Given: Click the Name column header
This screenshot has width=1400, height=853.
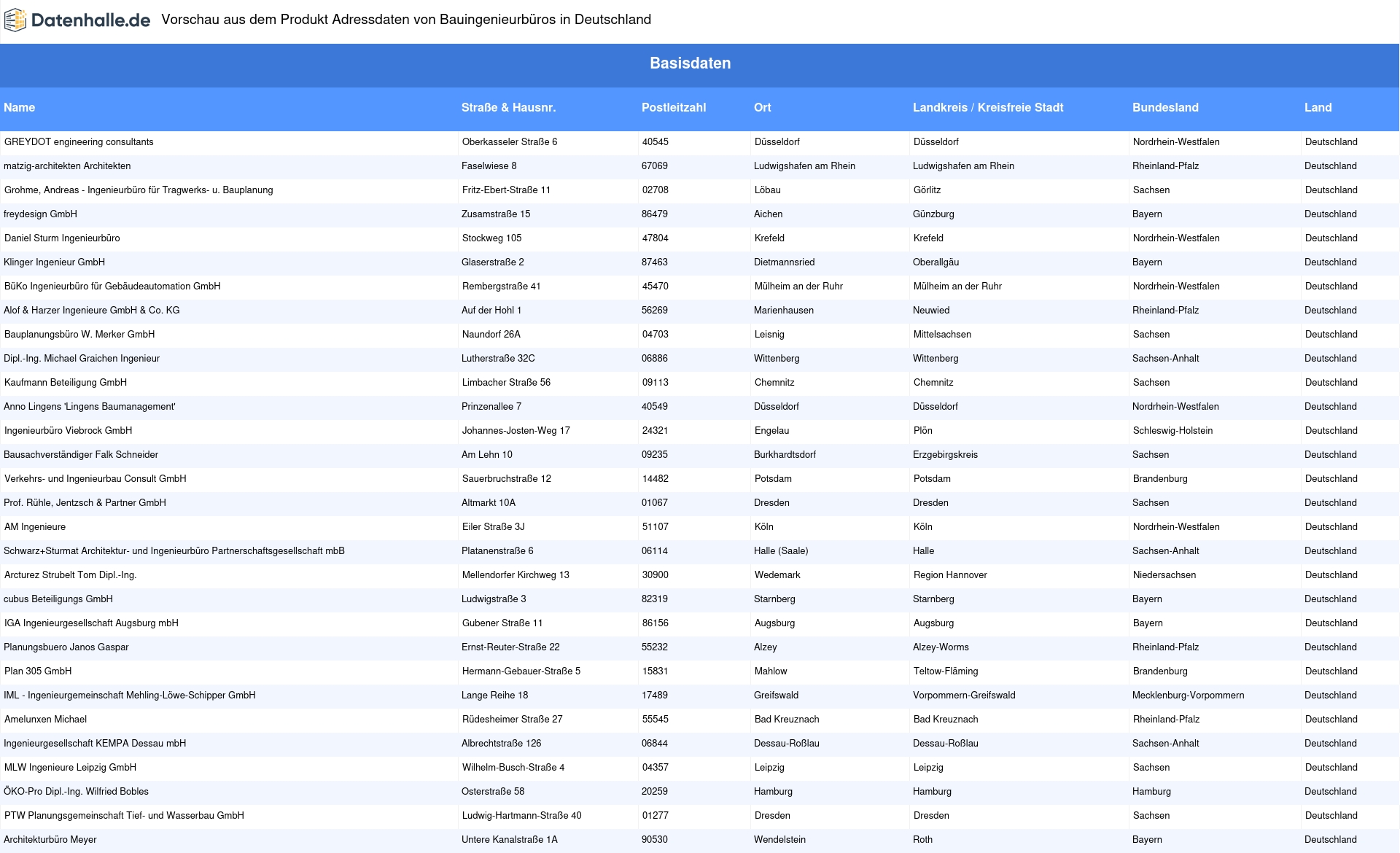Looking at the screenshot, I should (x=20, y=107).
